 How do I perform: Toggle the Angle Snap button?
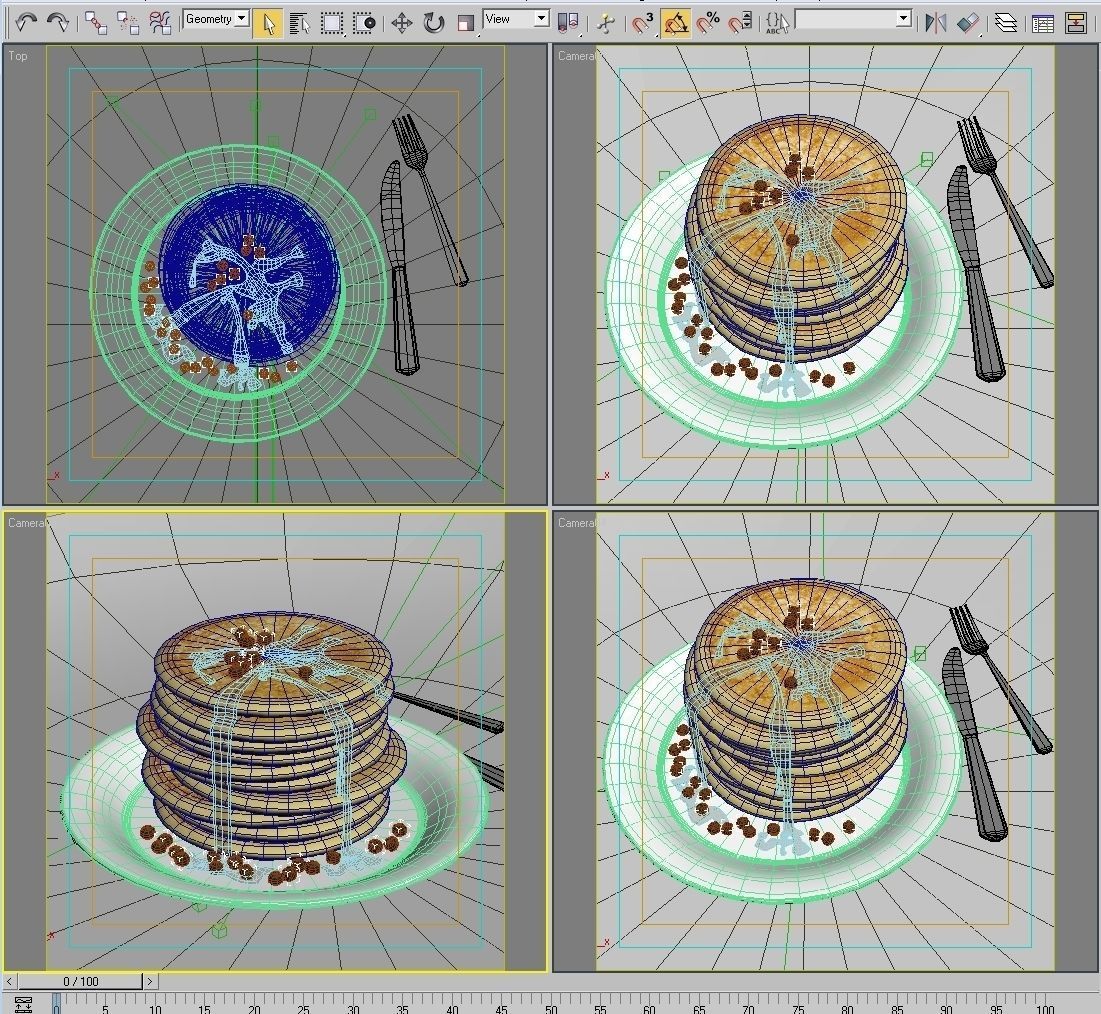(675, 24)
